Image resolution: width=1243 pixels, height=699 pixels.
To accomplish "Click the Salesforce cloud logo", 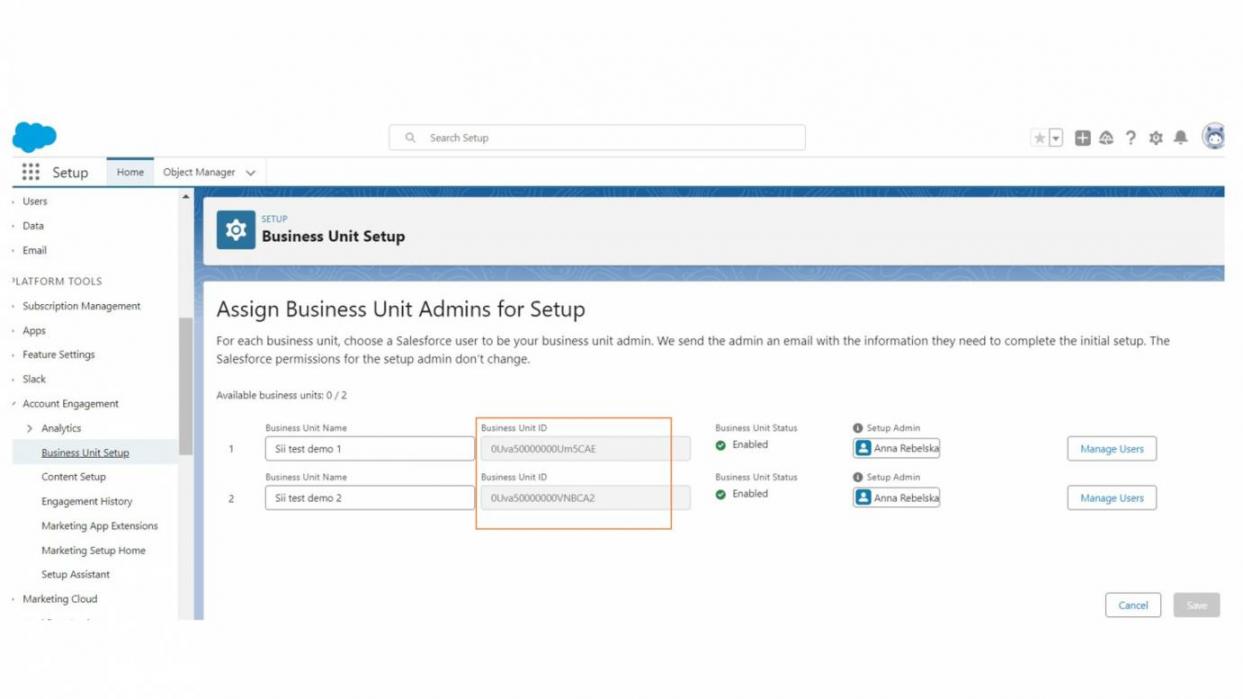I will [x=34, y=137].
